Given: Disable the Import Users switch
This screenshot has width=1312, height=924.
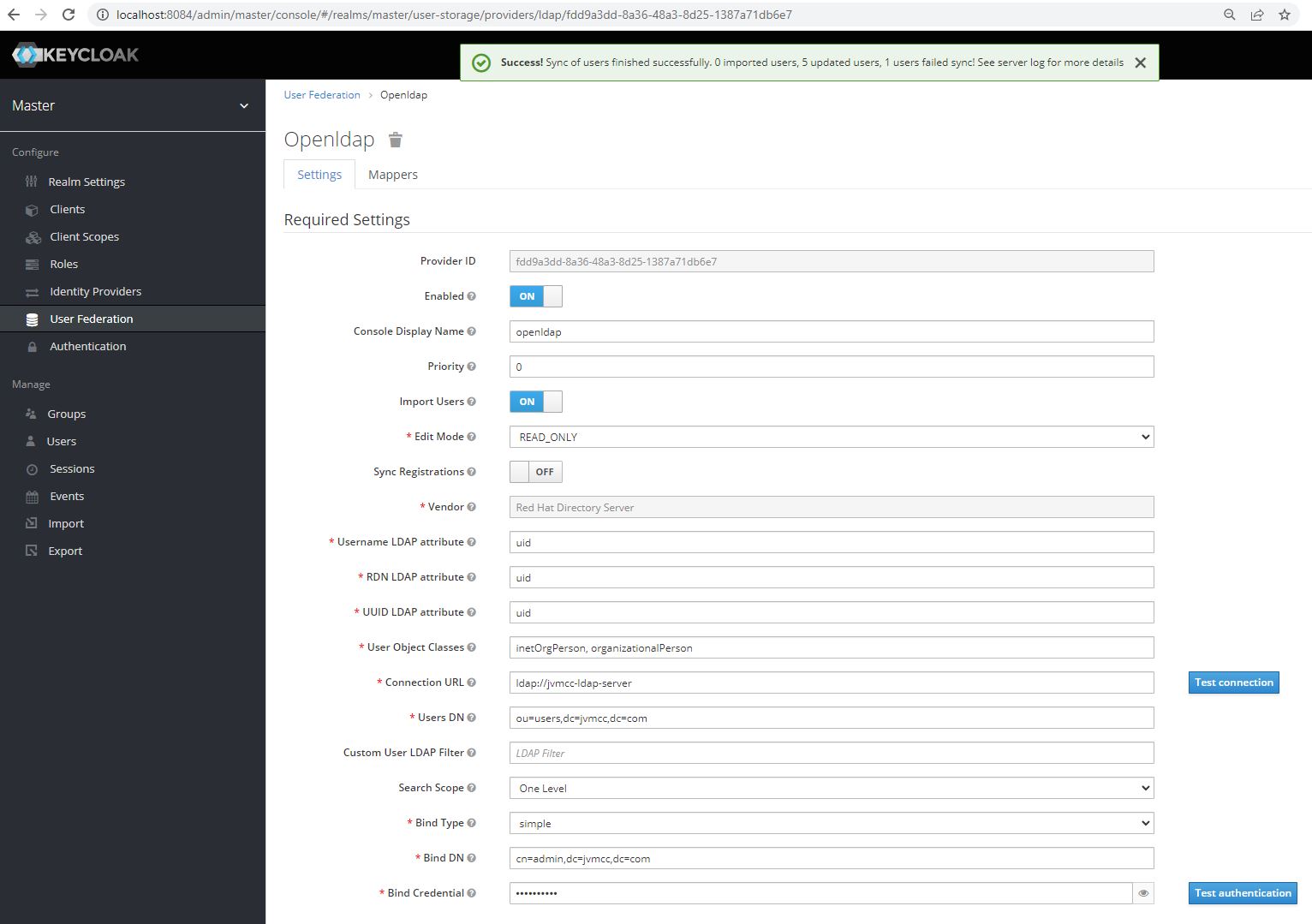Looking at the screenshot, I should point(535,402).
